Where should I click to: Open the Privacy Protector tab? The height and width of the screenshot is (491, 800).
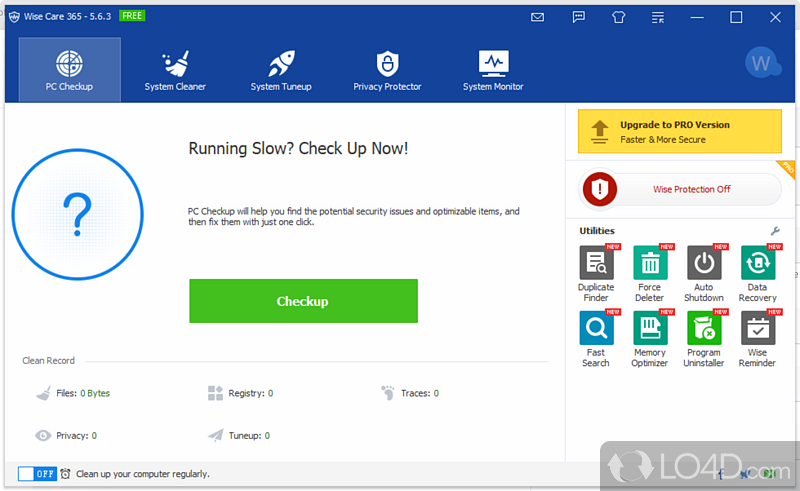pos(387,70)
